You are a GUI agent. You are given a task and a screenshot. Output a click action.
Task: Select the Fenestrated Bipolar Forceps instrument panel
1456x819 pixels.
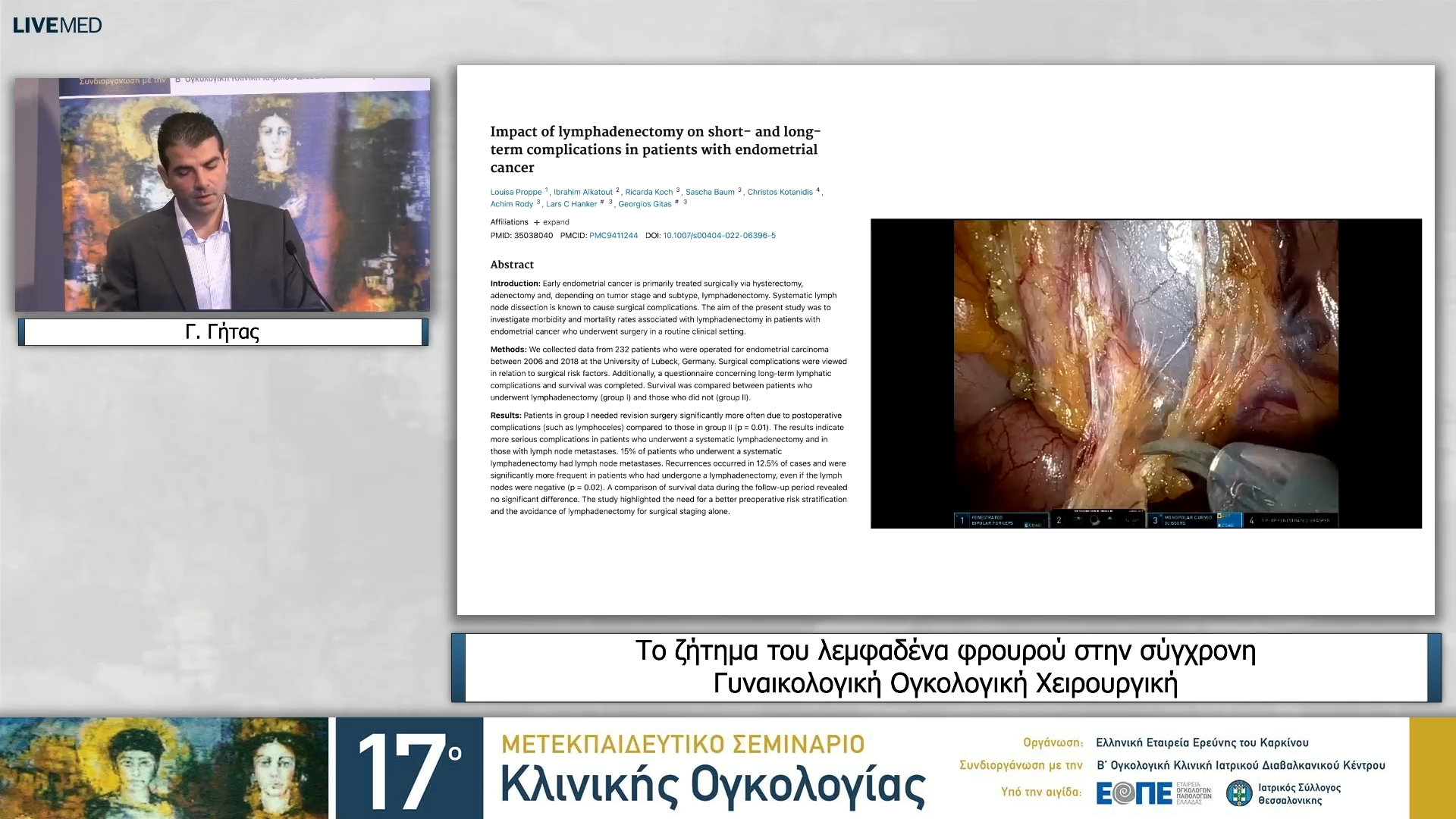click(x=1001, y=520)
